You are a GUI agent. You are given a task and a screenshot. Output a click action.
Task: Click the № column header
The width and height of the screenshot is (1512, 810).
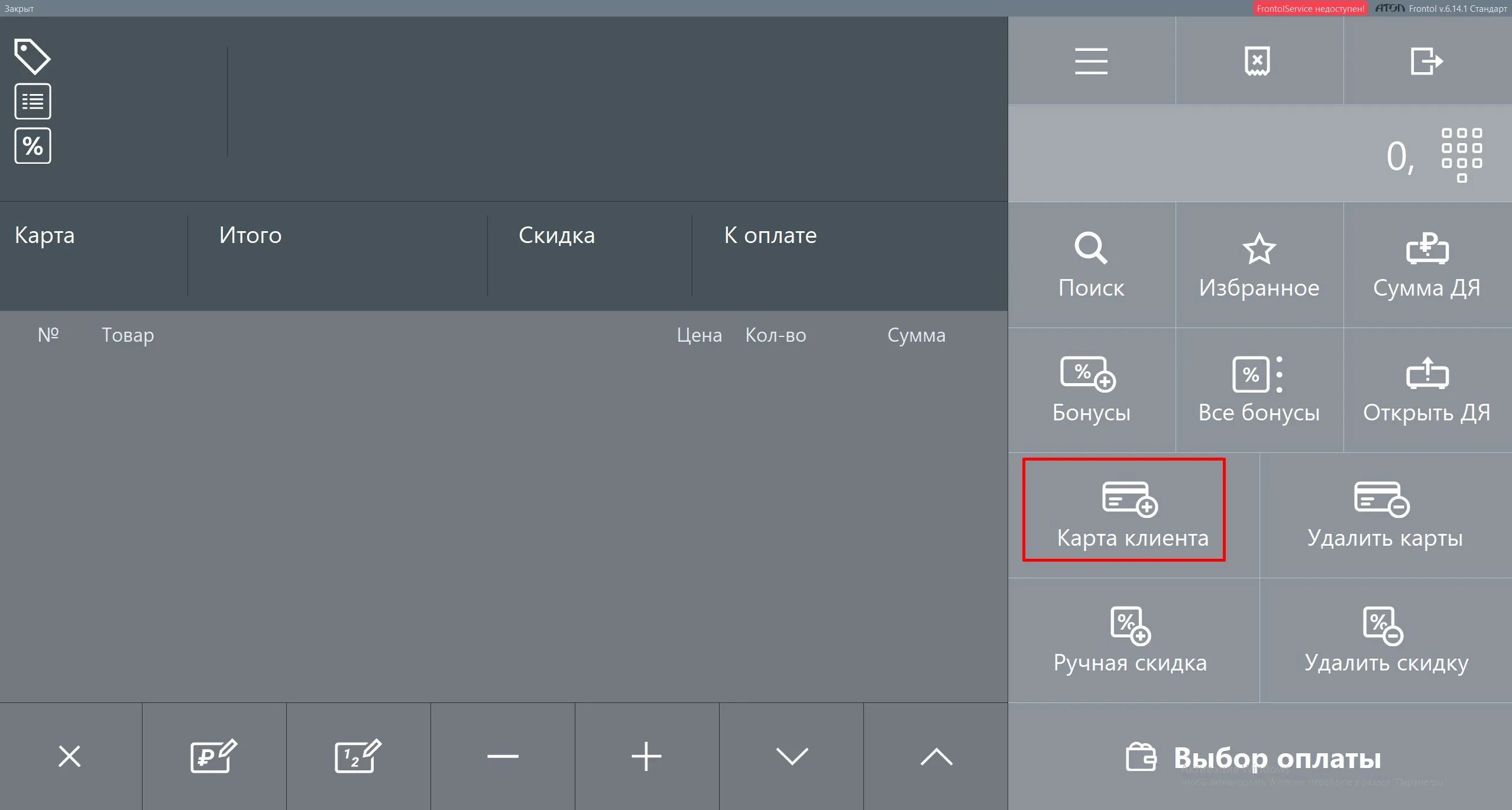pos(48,334)
